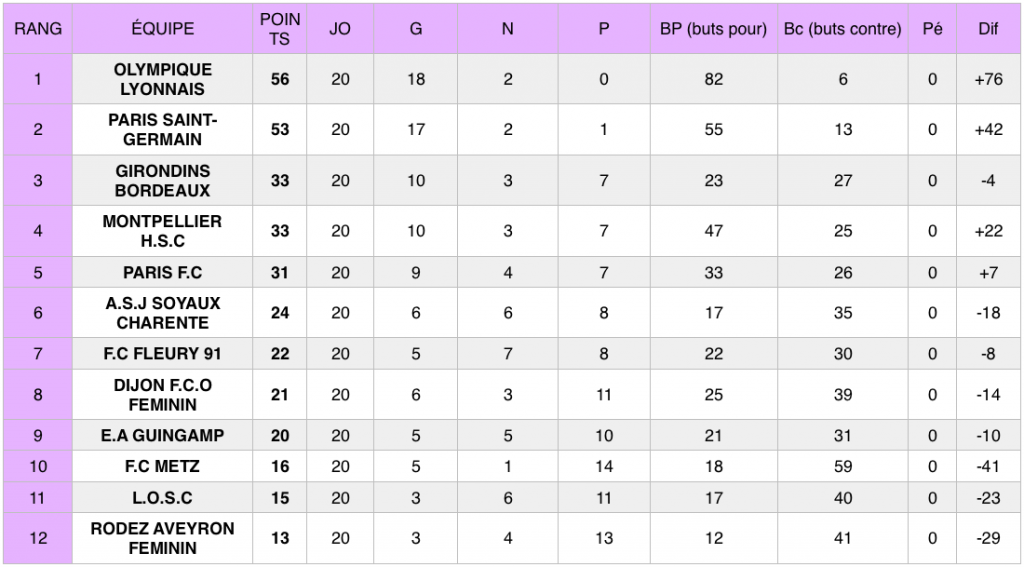This screenshot has width=1024, height=567.
Task: Select the 56 points cell for Lyon
Action: (x=280, y=79)
